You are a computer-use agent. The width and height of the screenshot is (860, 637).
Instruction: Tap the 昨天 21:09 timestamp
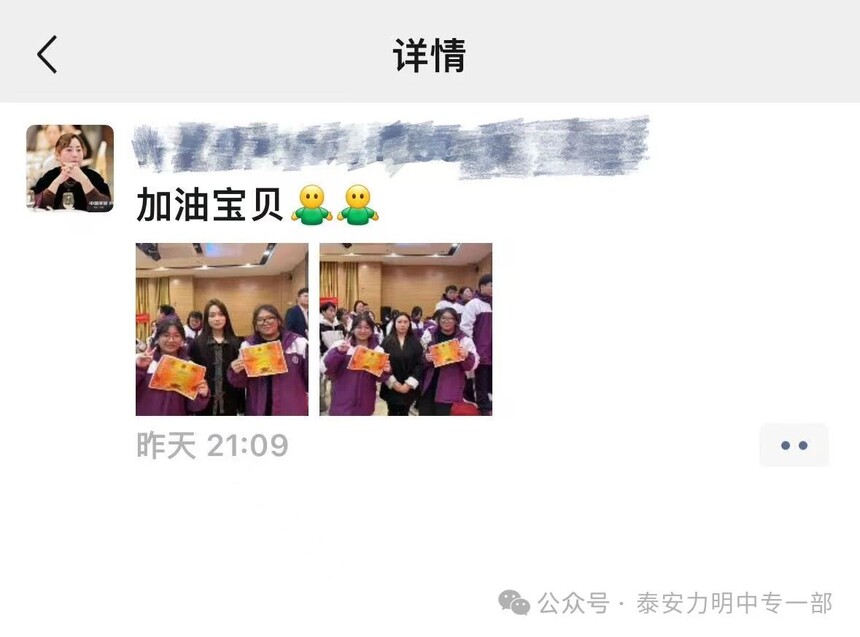point(212,445)
